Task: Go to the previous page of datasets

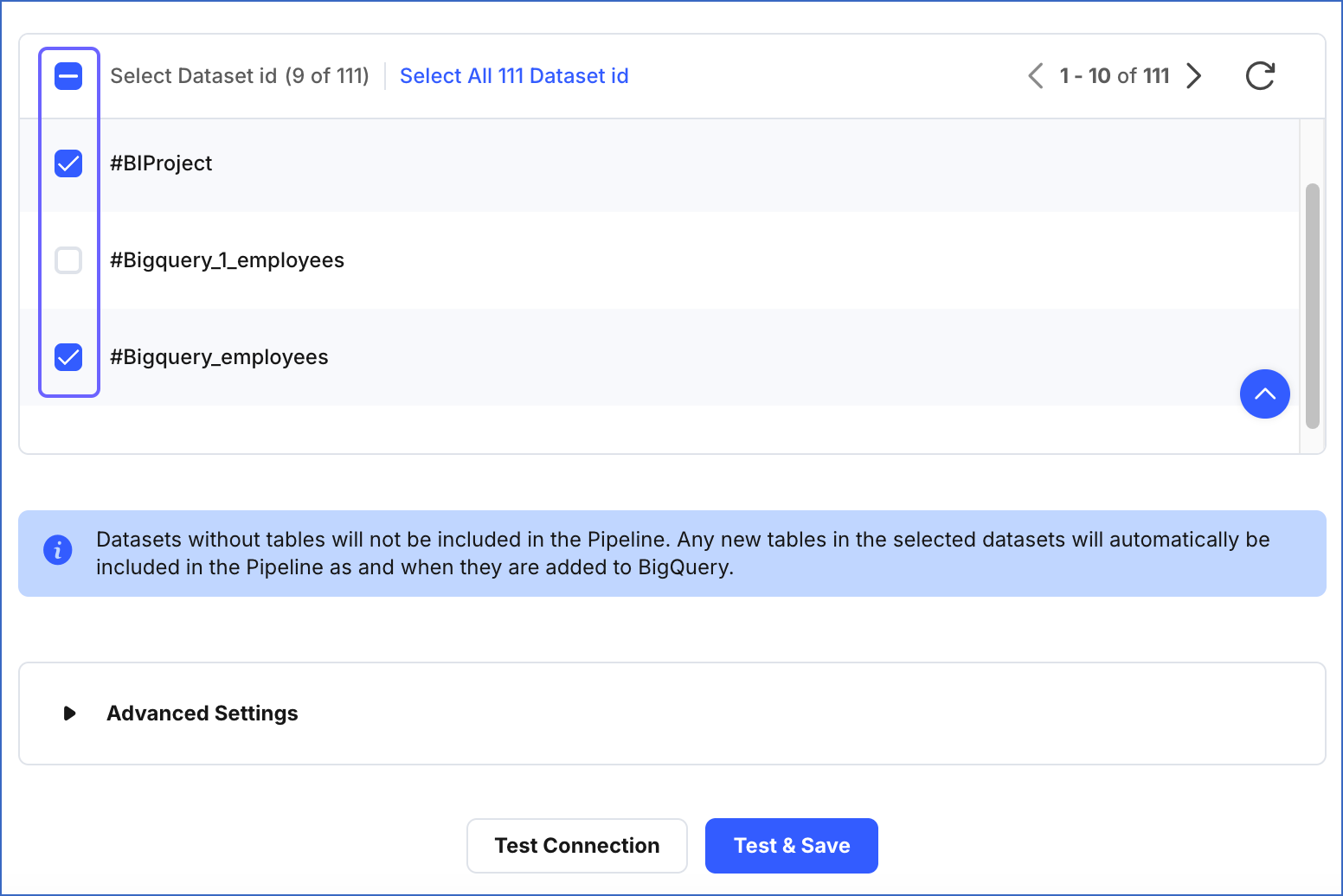Action: click(x=1035, y=76)
